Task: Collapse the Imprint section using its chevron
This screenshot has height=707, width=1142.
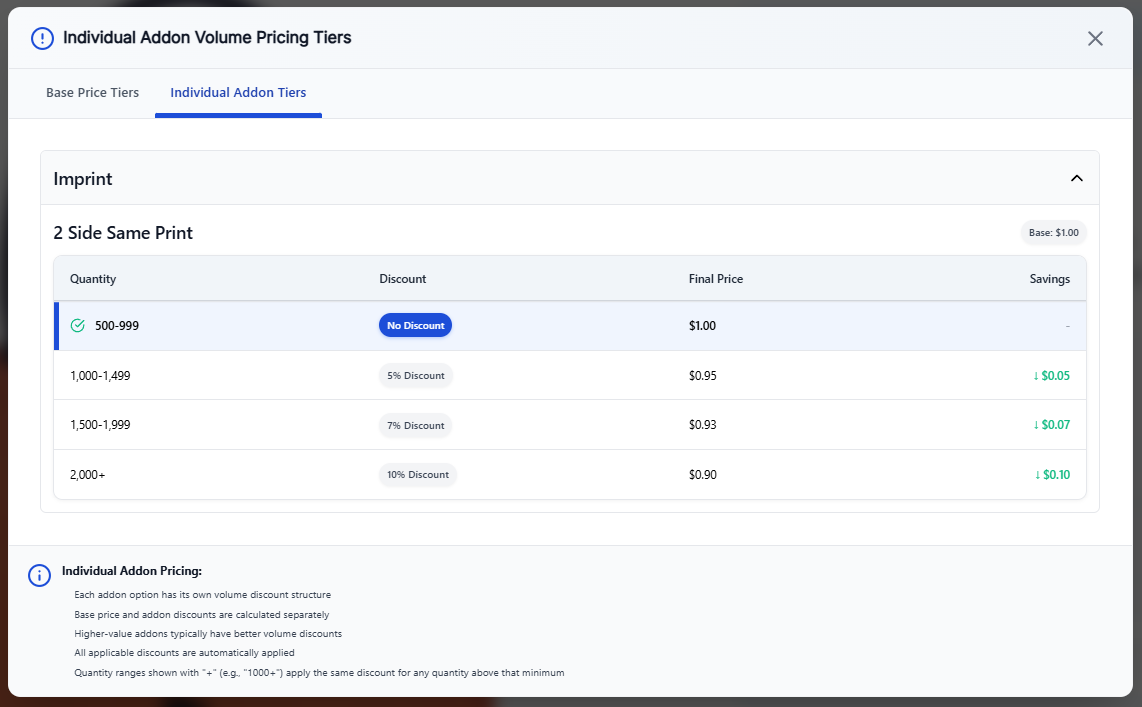Action: click(x=1077, y=177)
